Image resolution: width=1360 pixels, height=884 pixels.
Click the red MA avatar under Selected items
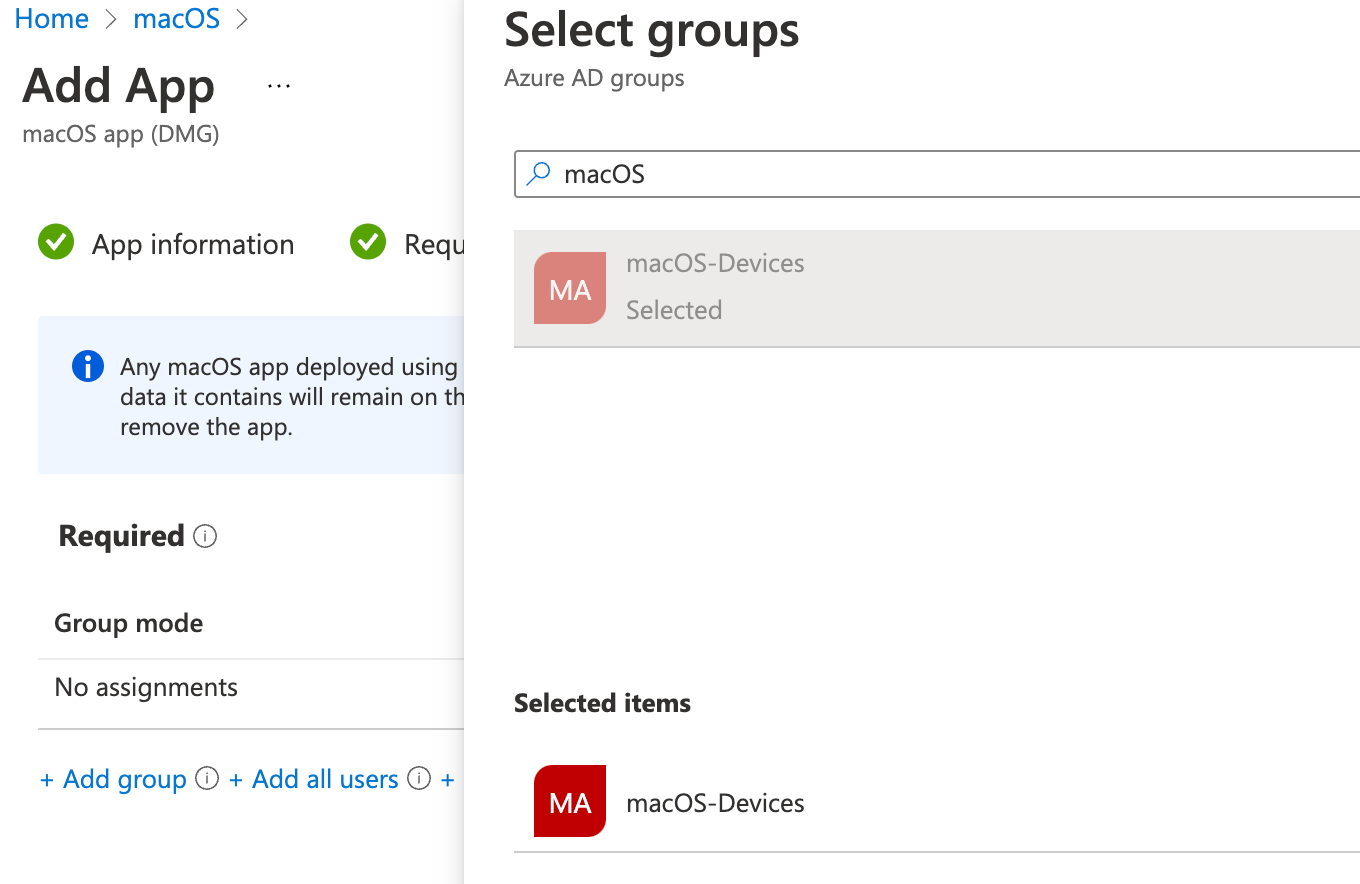(x=570, y=801)
